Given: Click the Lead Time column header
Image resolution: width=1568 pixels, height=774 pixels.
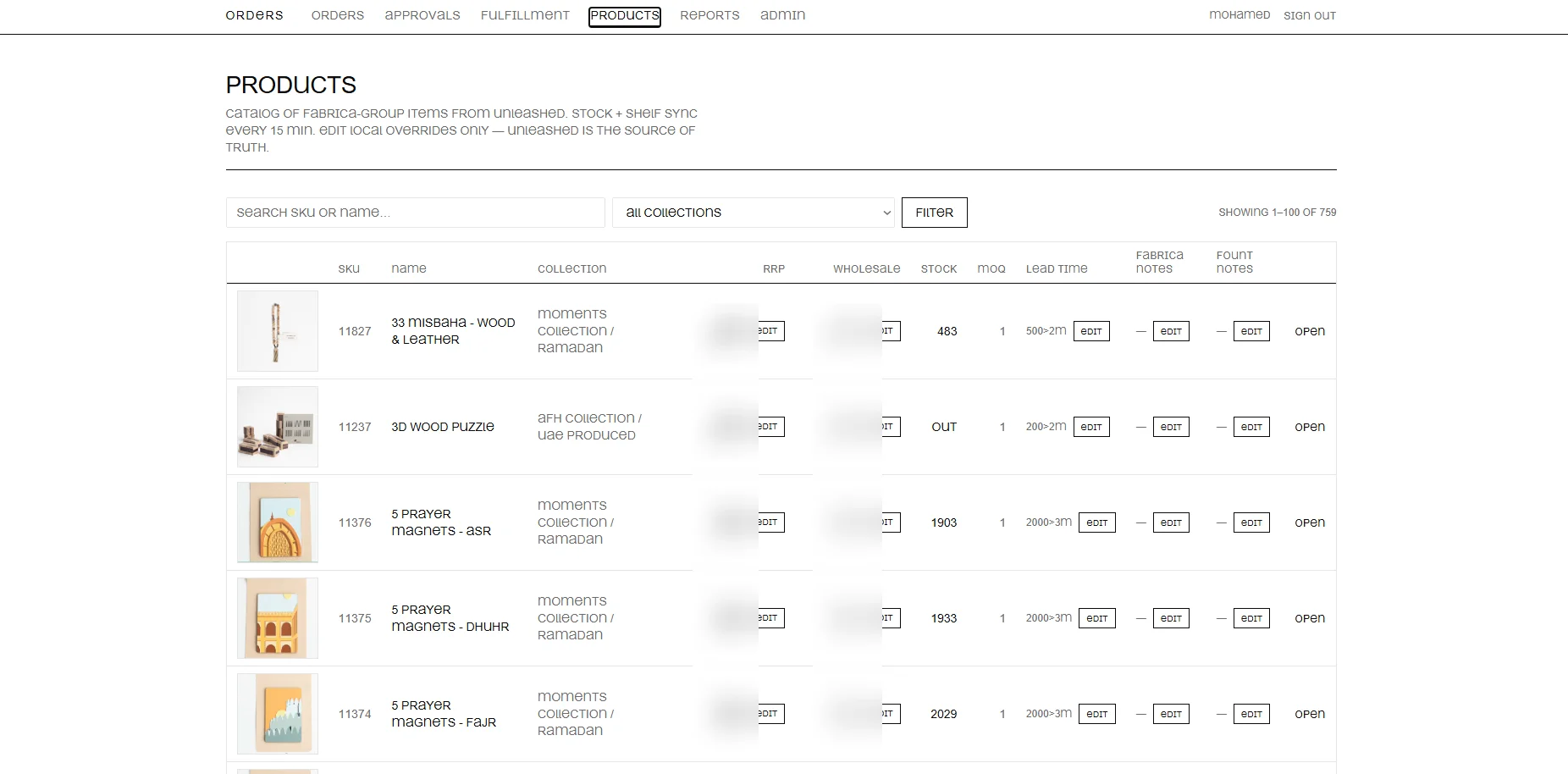Looking at the screenshot, I should point(1057,268).
